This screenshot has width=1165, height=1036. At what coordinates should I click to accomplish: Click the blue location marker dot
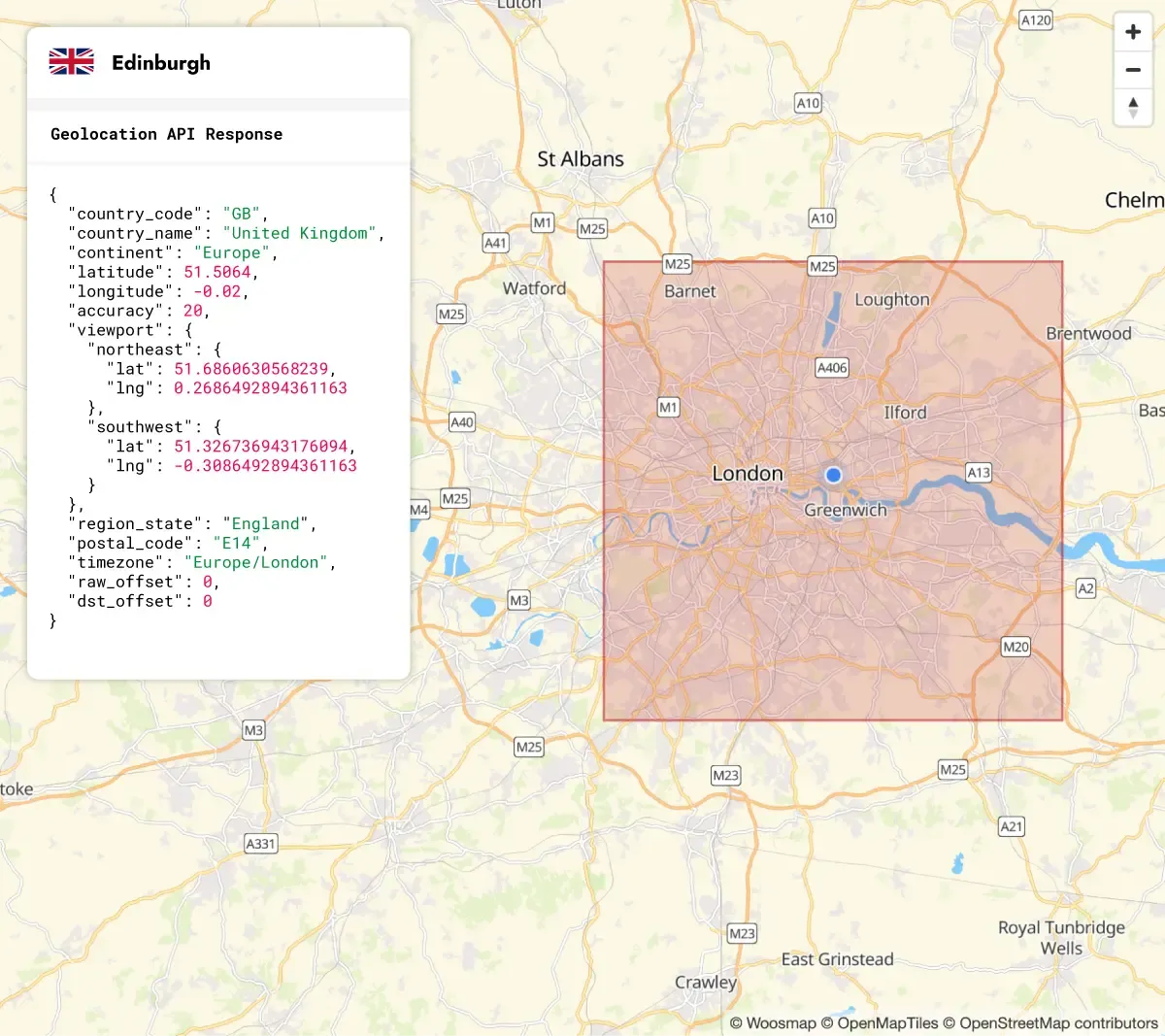[833, 475]
